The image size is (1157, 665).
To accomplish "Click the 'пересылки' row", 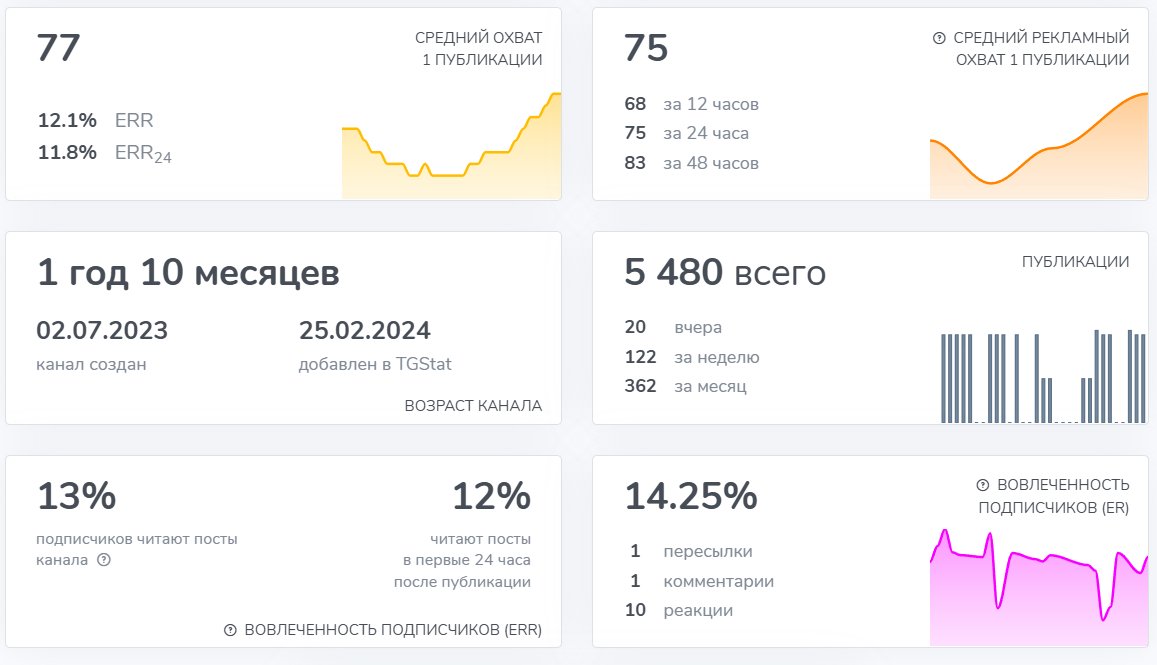I will pos(691,551).
